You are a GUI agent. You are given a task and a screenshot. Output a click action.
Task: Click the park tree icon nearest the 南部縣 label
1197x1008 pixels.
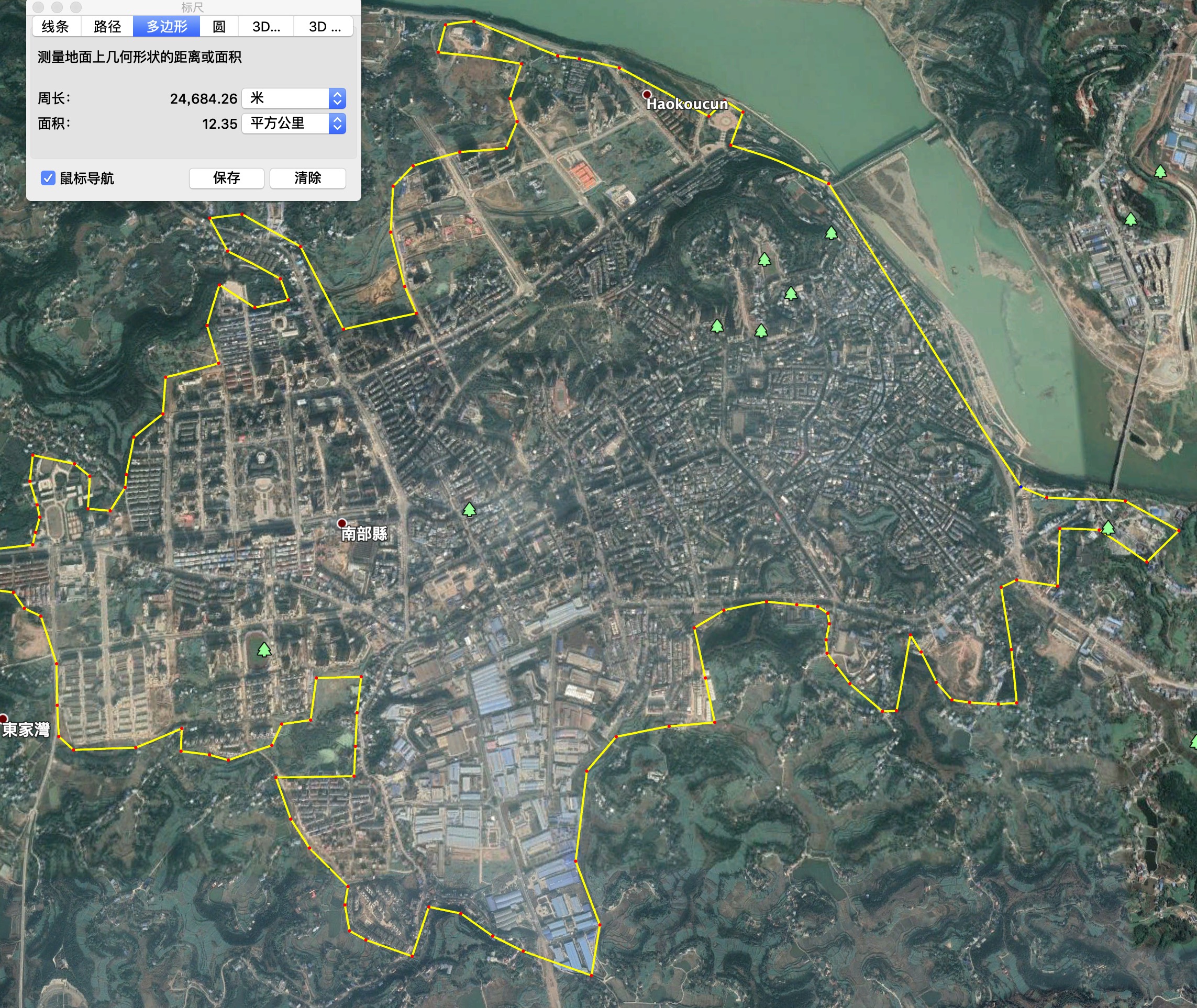click(469, 509)
